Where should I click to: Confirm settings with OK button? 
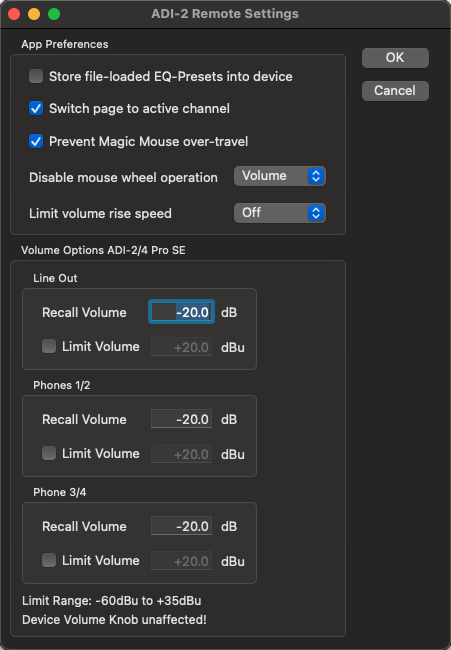click(x=395, y=58)
